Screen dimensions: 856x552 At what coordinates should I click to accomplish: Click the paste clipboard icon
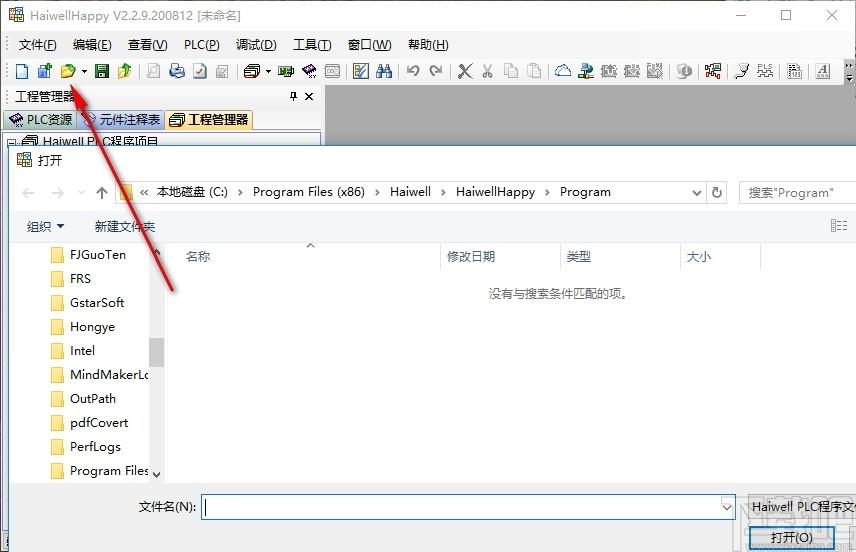pos(534,71)
